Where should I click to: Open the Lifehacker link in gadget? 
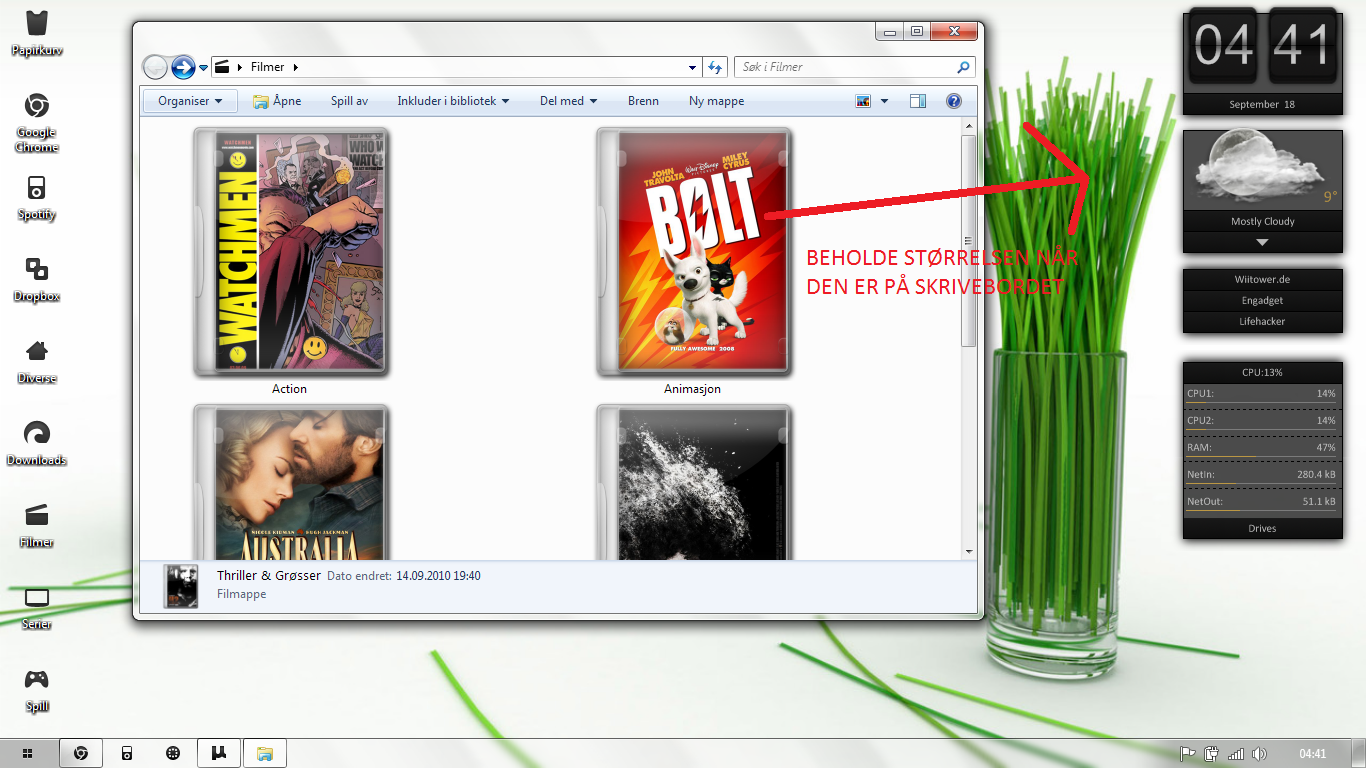pyautogui.click(x=1262, y=321)
